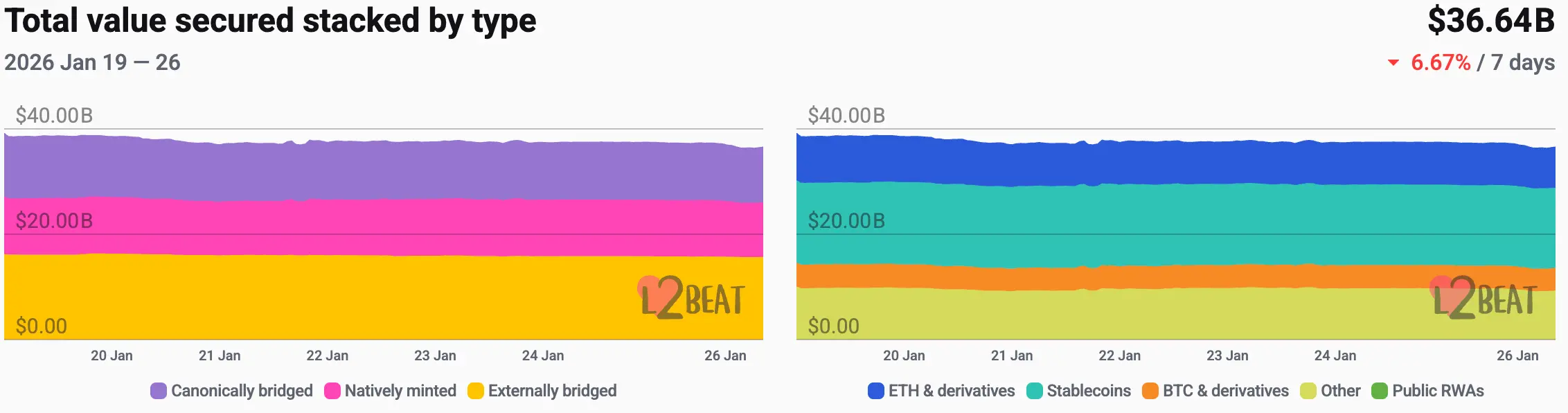1568x413 pixels.
Task: Click the 22 Jan marker on left chart
Action: coord(327,355)
